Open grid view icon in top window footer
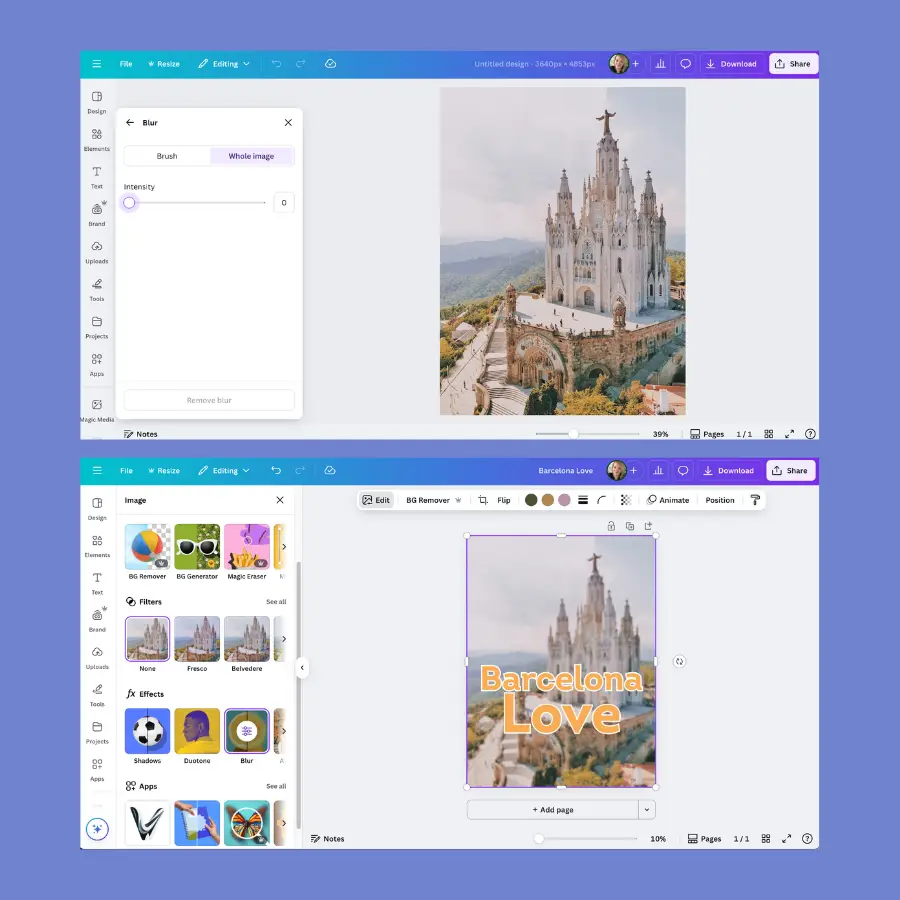This screenshot has height=900, width=900. pos(769,434)
